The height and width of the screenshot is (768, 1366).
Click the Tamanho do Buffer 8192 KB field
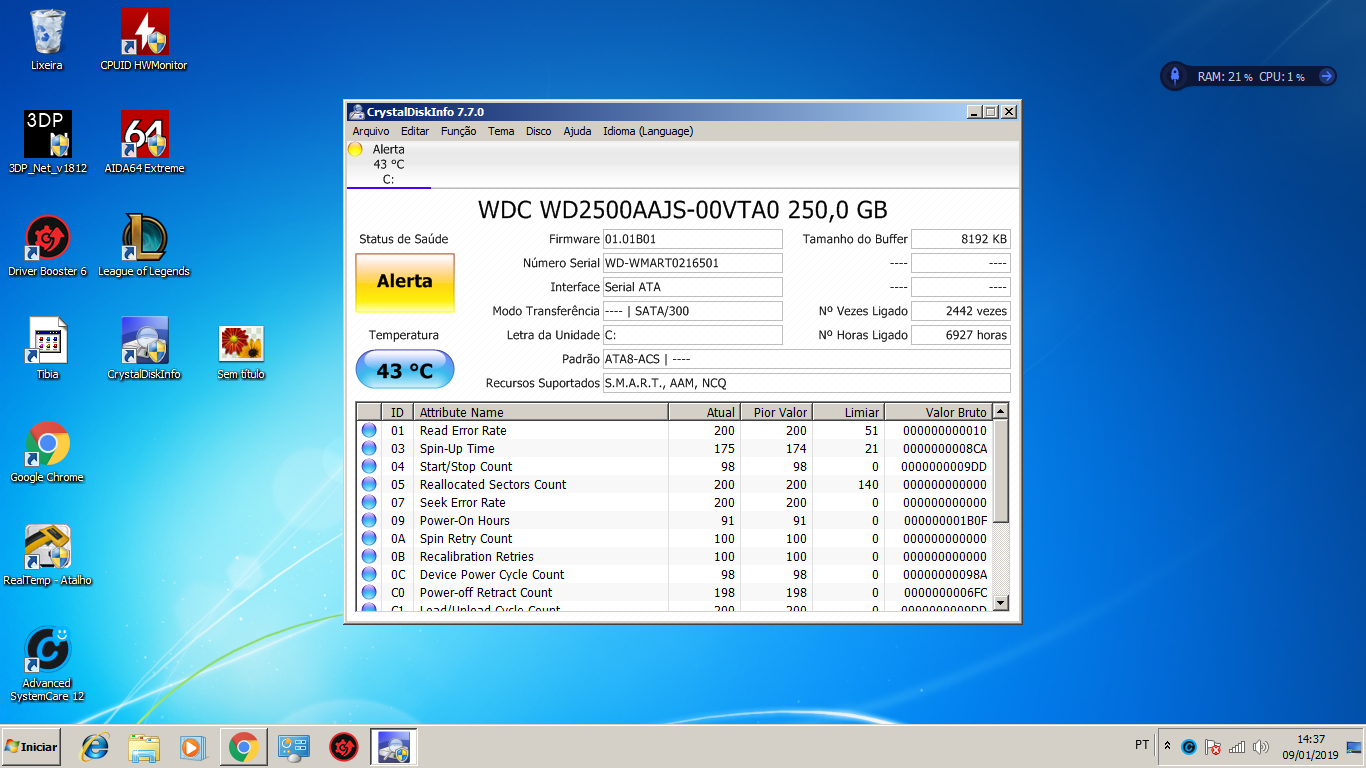(961, 239)
